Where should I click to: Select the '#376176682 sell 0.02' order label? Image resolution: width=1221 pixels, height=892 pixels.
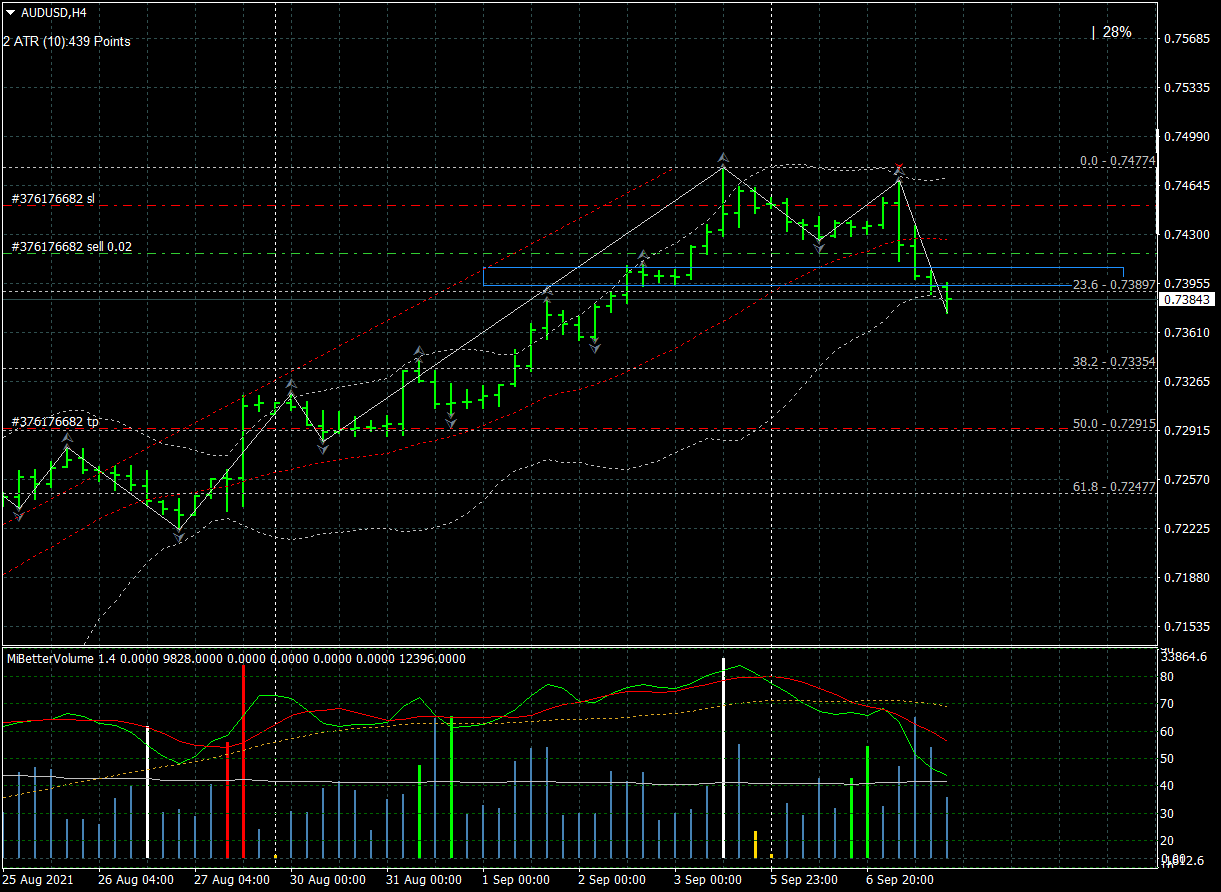click(x=71, y=246)
